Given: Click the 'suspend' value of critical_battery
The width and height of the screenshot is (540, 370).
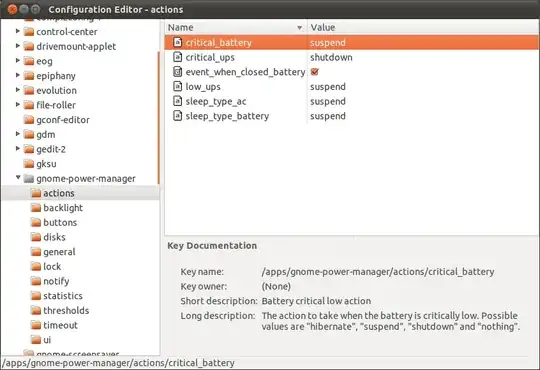Looking at the screenshot, I should [328, 43].
